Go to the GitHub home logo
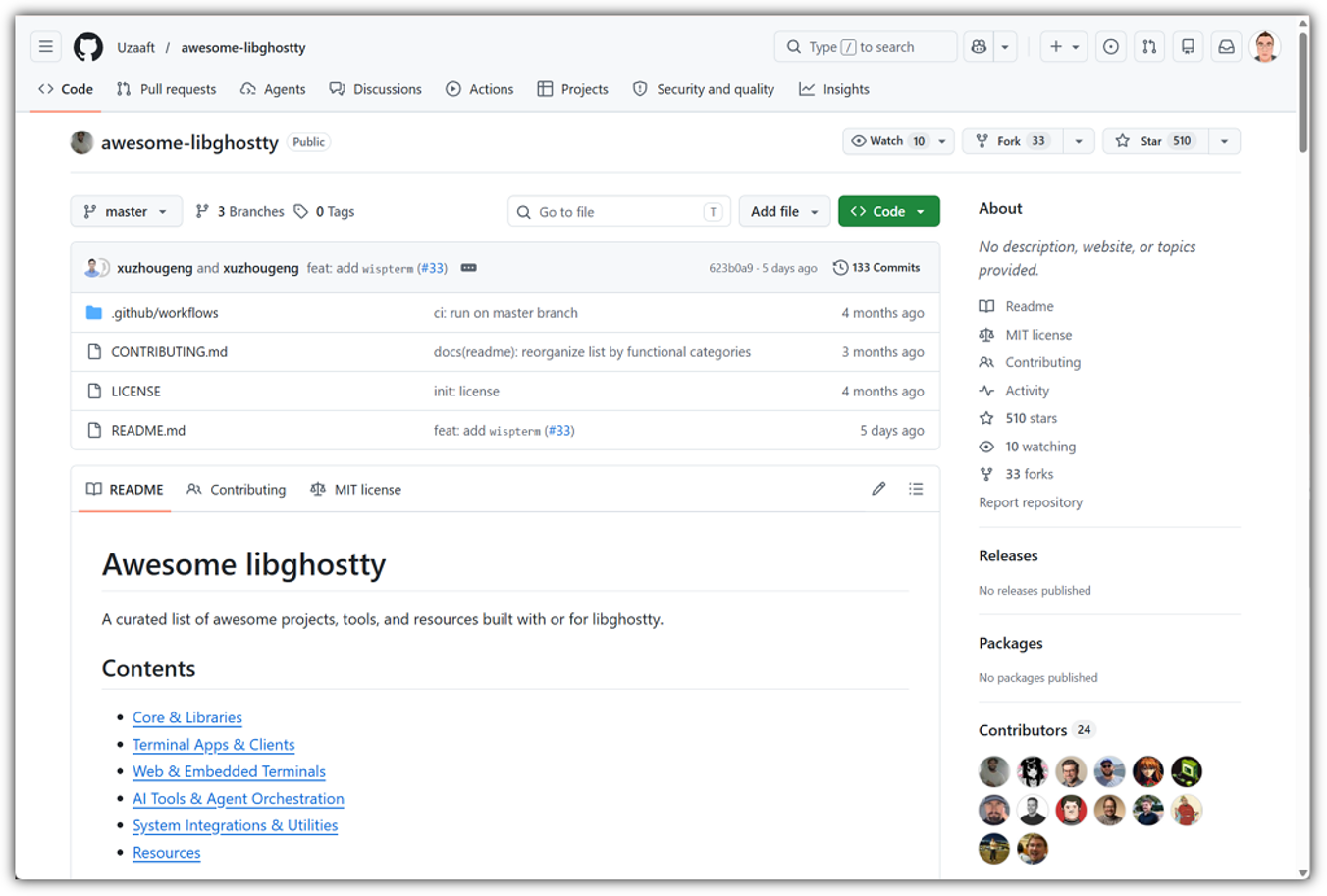This screenshot has width=1327, height=896. coord(88,47)
